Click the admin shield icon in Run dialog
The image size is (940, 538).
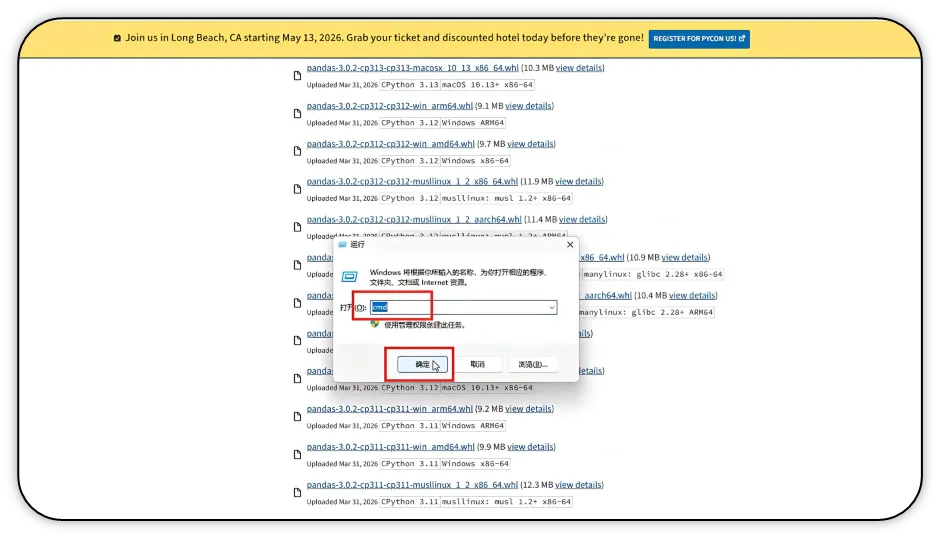pos(375,324)
